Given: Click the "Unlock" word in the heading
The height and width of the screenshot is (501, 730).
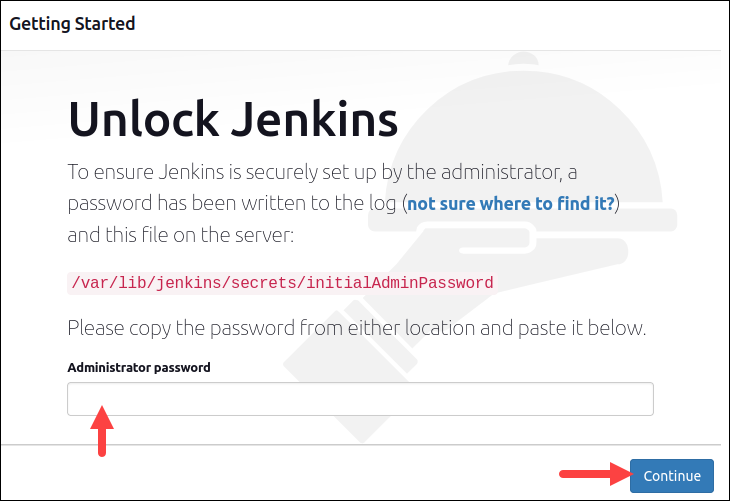Looking at the screenshot, I should click(139, 121).
